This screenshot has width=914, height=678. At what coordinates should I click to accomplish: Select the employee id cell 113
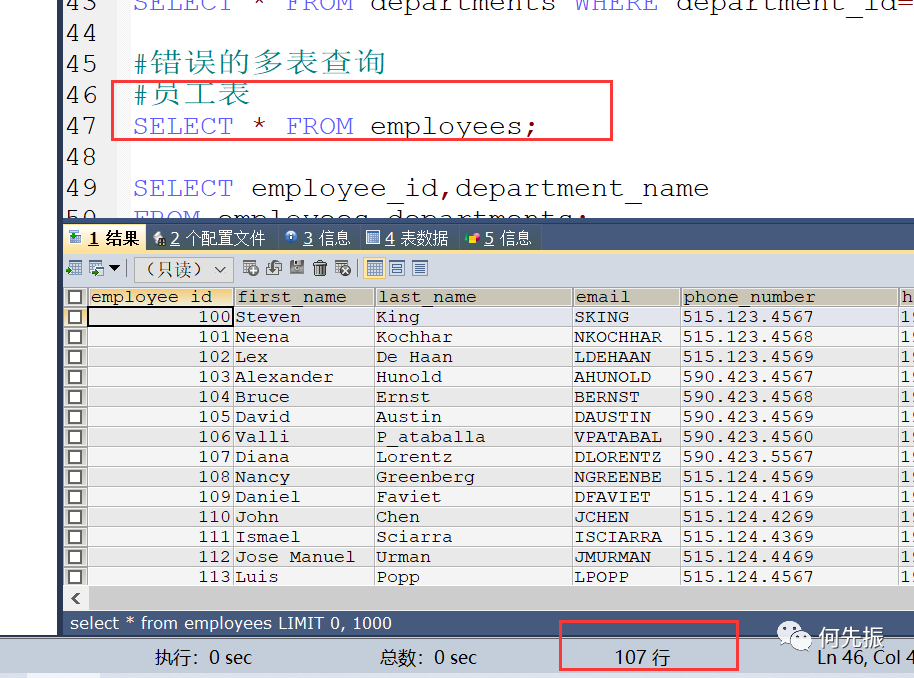[x=160, y=577]
